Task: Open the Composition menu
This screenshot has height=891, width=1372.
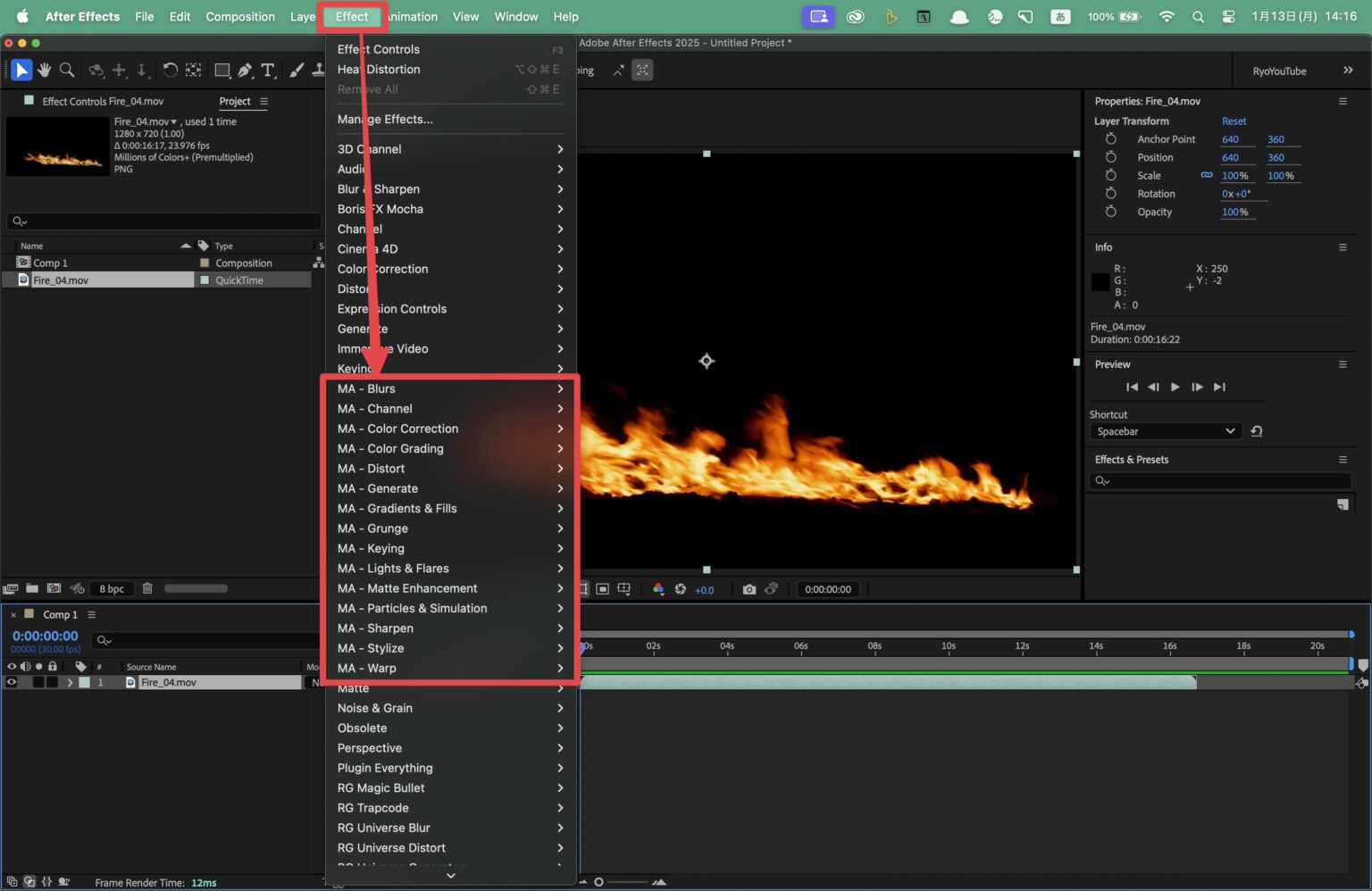Action: click(239, 16)
